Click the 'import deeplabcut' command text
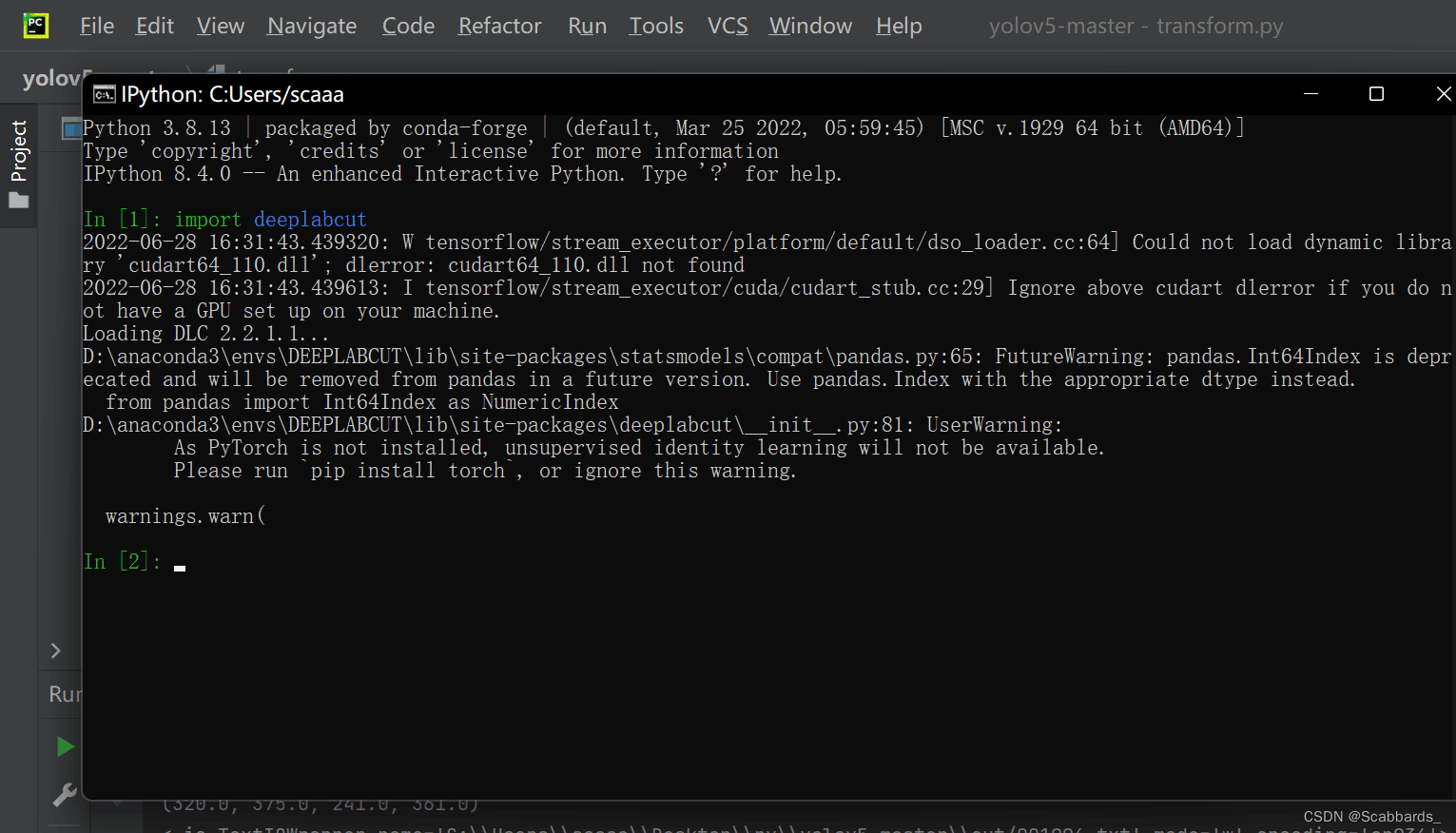1456x833 pixels. point(270,220)
